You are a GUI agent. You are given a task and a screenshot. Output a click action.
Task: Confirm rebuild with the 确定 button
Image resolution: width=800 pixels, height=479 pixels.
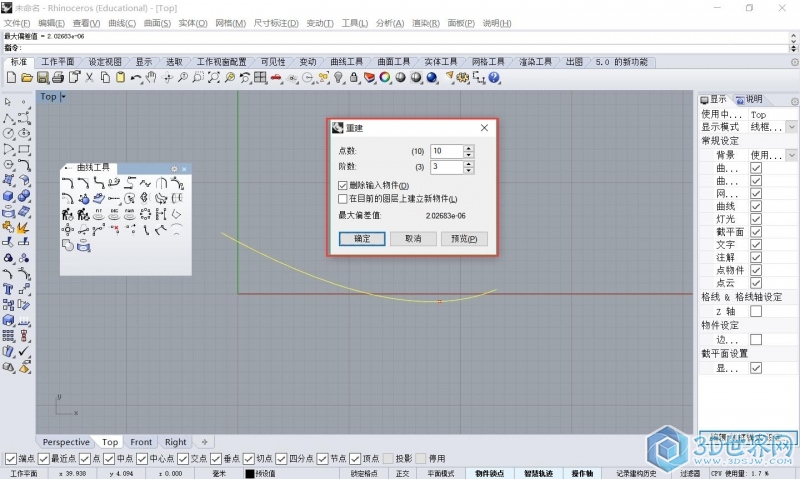tap(362, 239)
